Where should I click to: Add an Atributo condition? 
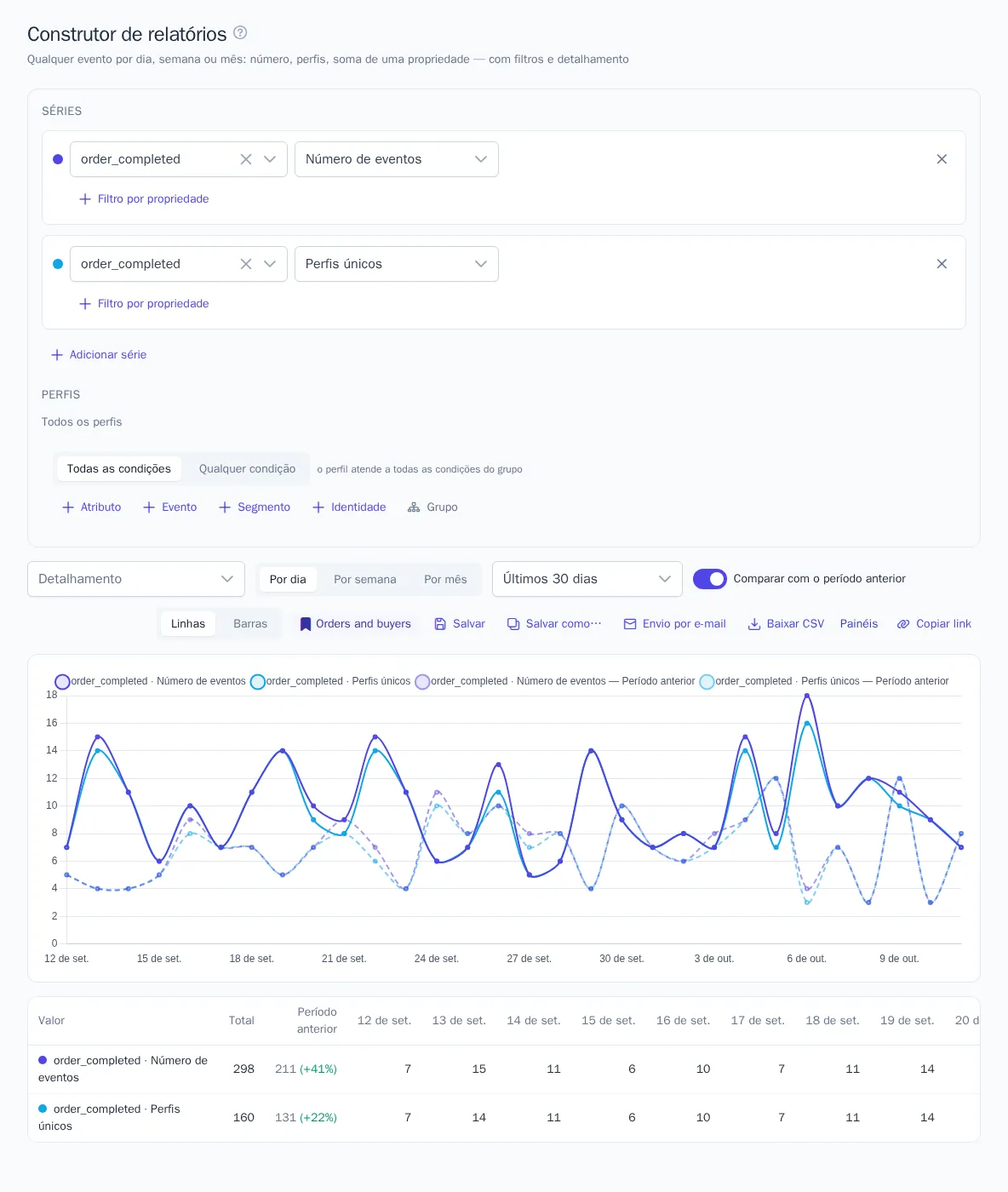tap(92, 507)
